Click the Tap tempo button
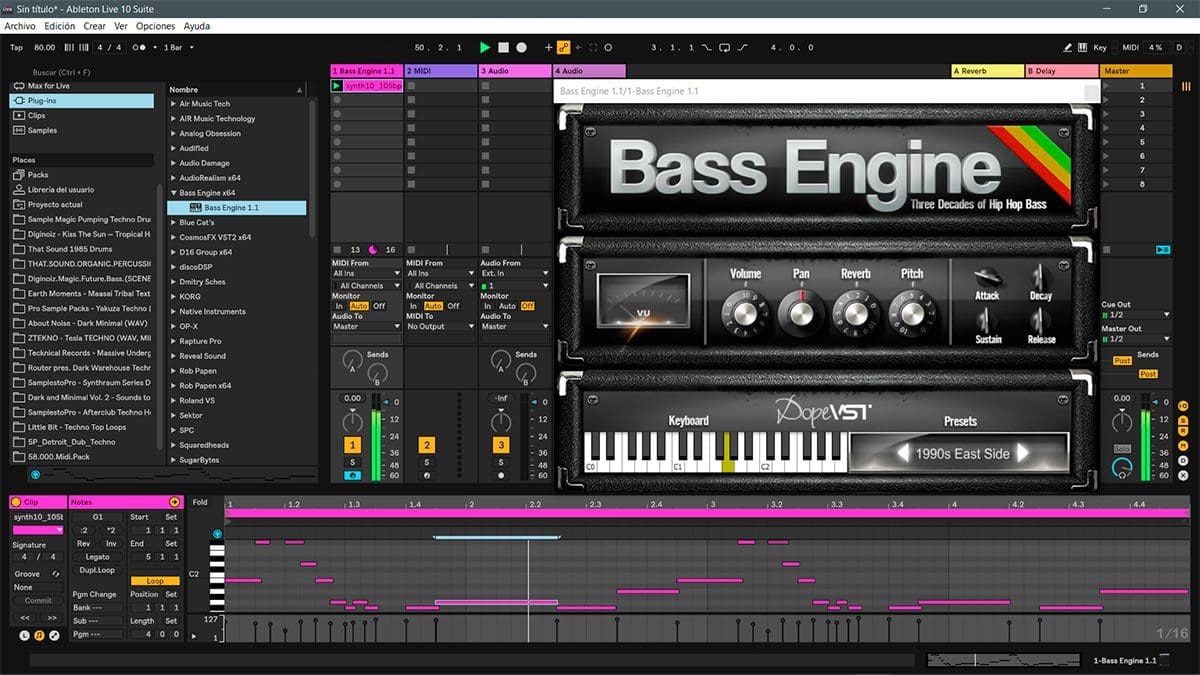This screenshot has height=675, width=1200. tap(16, 47)
